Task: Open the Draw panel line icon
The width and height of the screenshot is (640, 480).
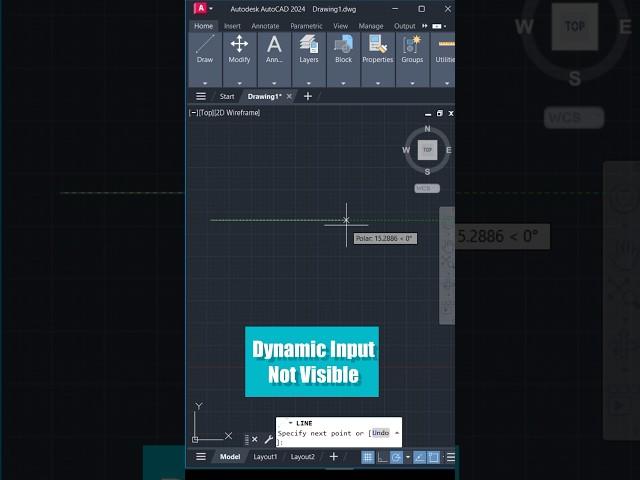Action: pos(205,44)
